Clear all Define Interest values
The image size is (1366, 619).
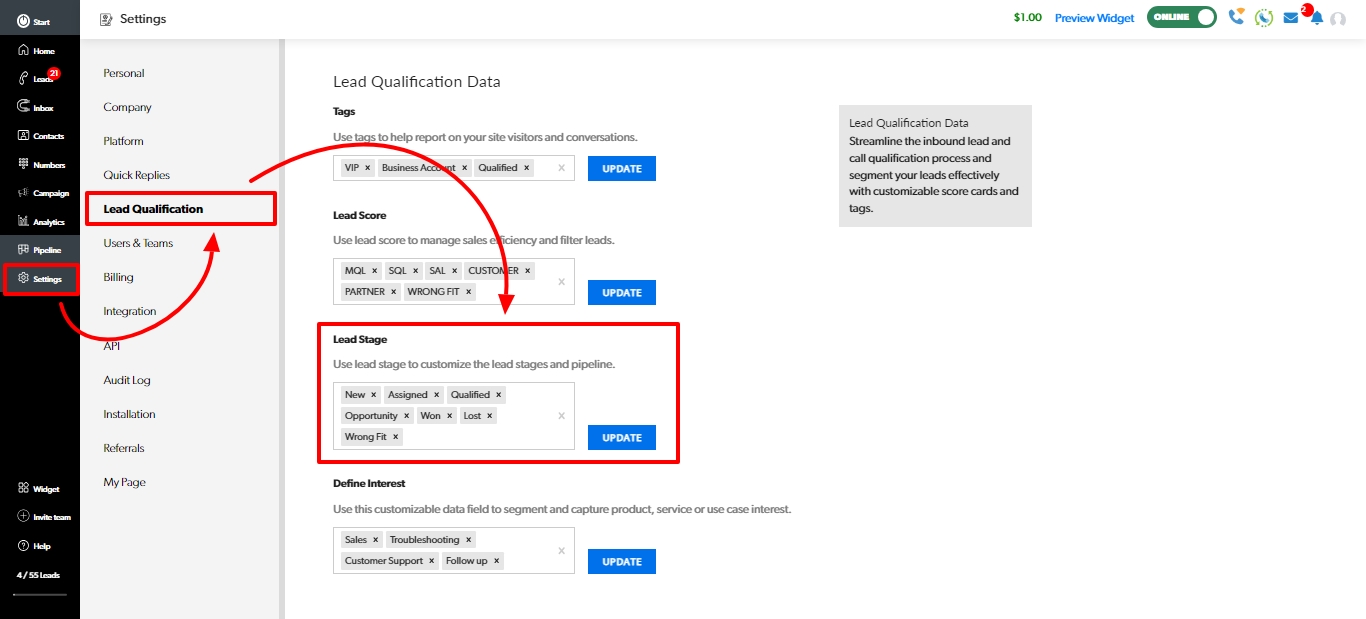(x=561, y=550)
